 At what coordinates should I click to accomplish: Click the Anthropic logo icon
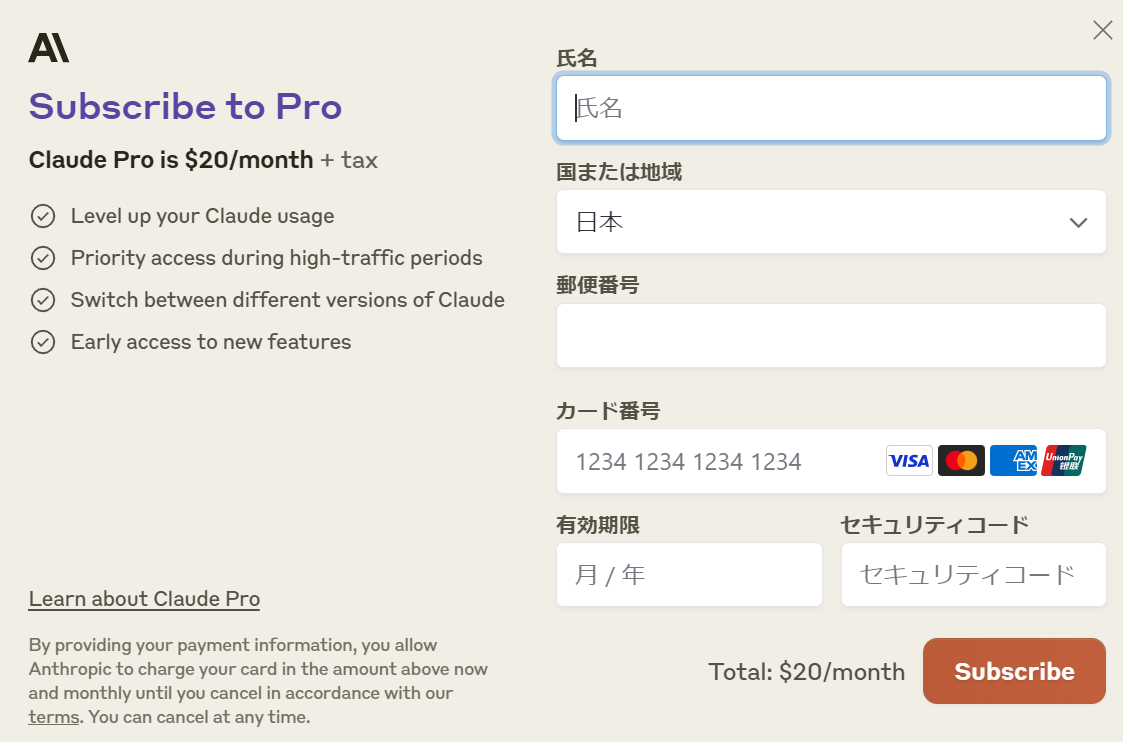48,48
